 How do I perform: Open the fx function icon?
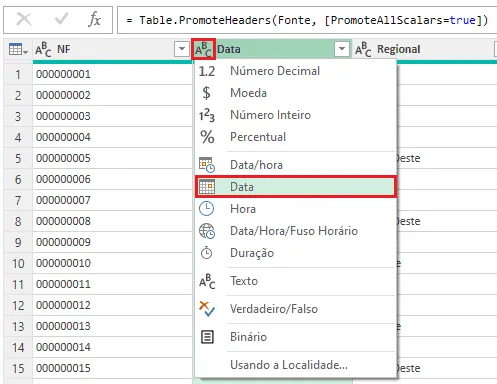pos(95,19)
